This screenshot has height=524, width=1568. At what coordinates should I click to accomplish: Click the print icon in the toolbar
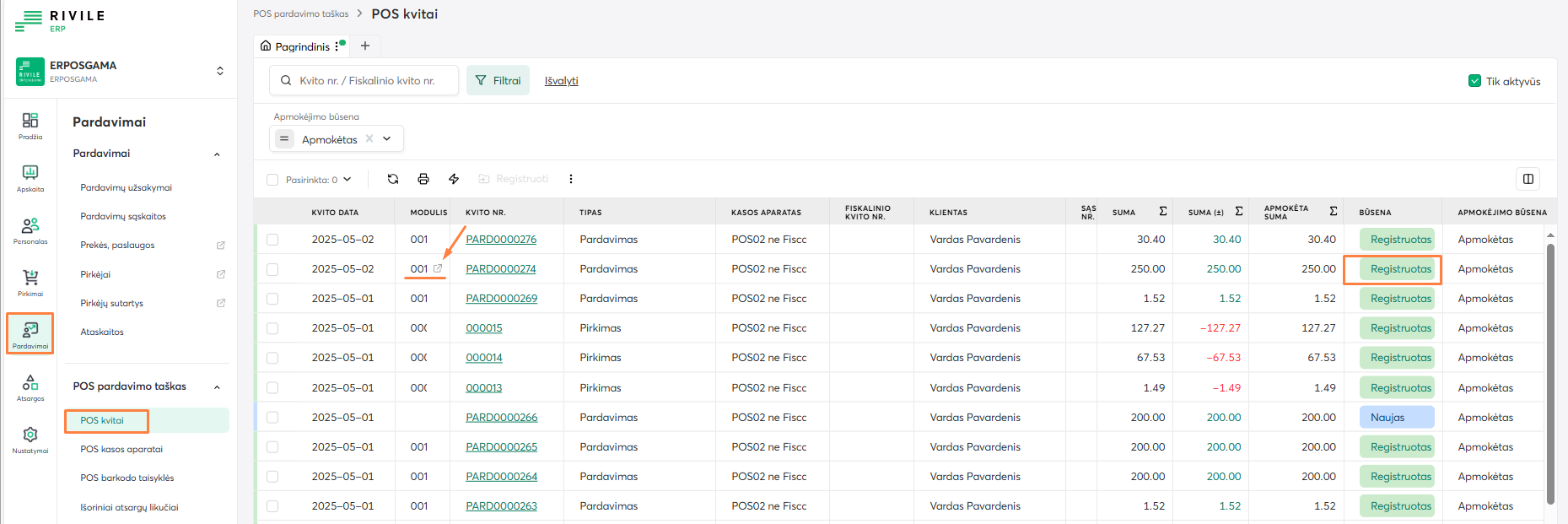[423, 179]
